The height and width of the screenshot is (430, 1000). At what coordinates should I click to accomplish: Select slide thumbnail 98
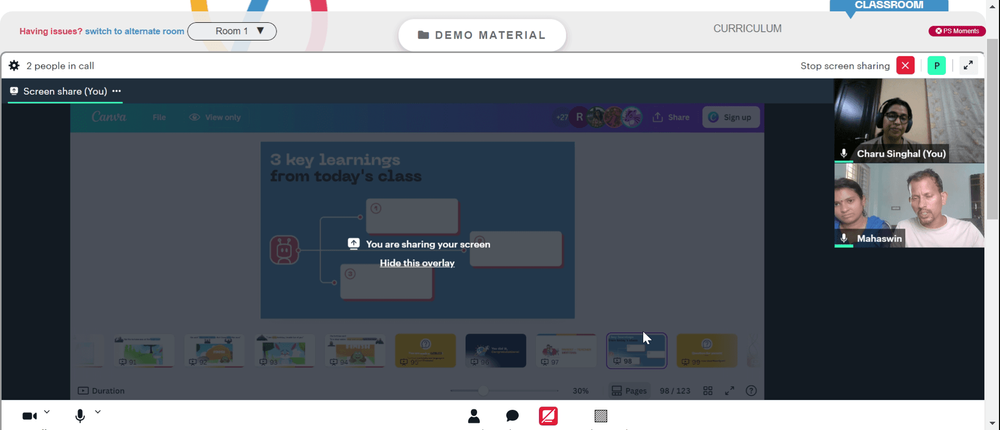tap(636, 350)
